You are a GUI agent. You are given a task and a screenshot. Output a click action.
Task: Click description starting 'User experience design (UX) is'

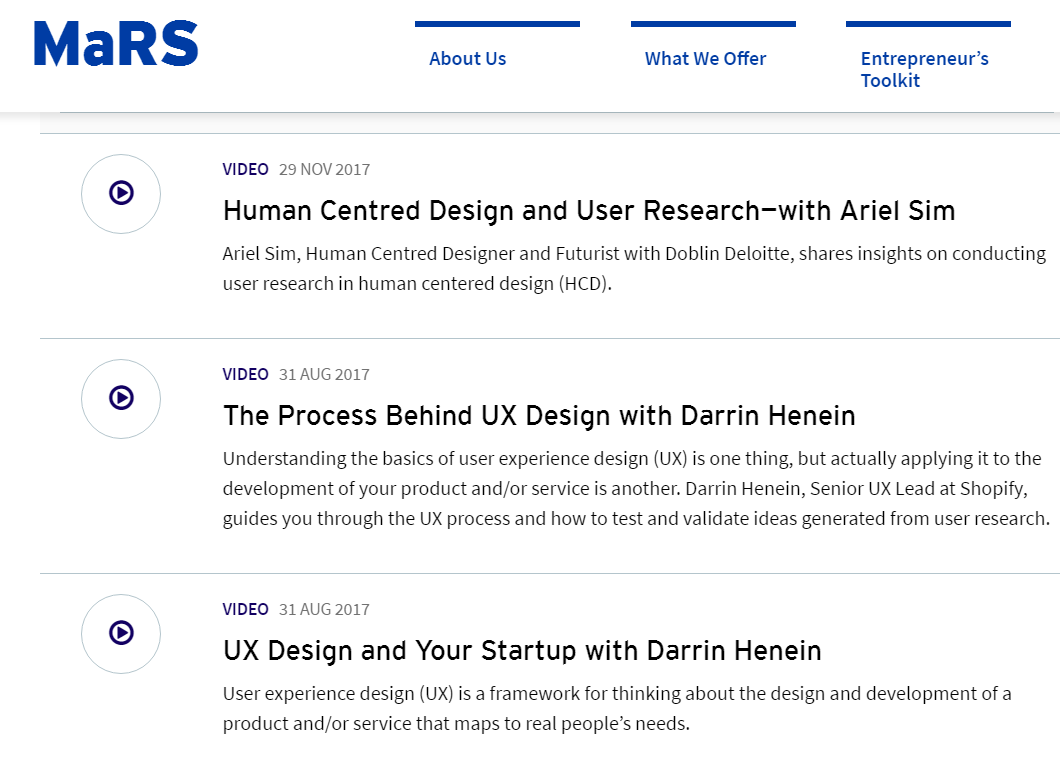(x=617, y=708)
